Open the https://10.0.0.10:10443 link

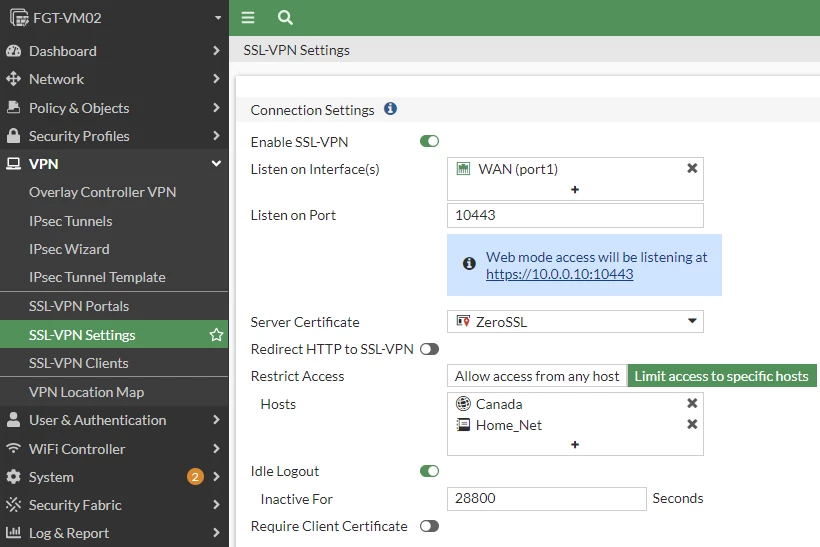click(x=560, y=274)
